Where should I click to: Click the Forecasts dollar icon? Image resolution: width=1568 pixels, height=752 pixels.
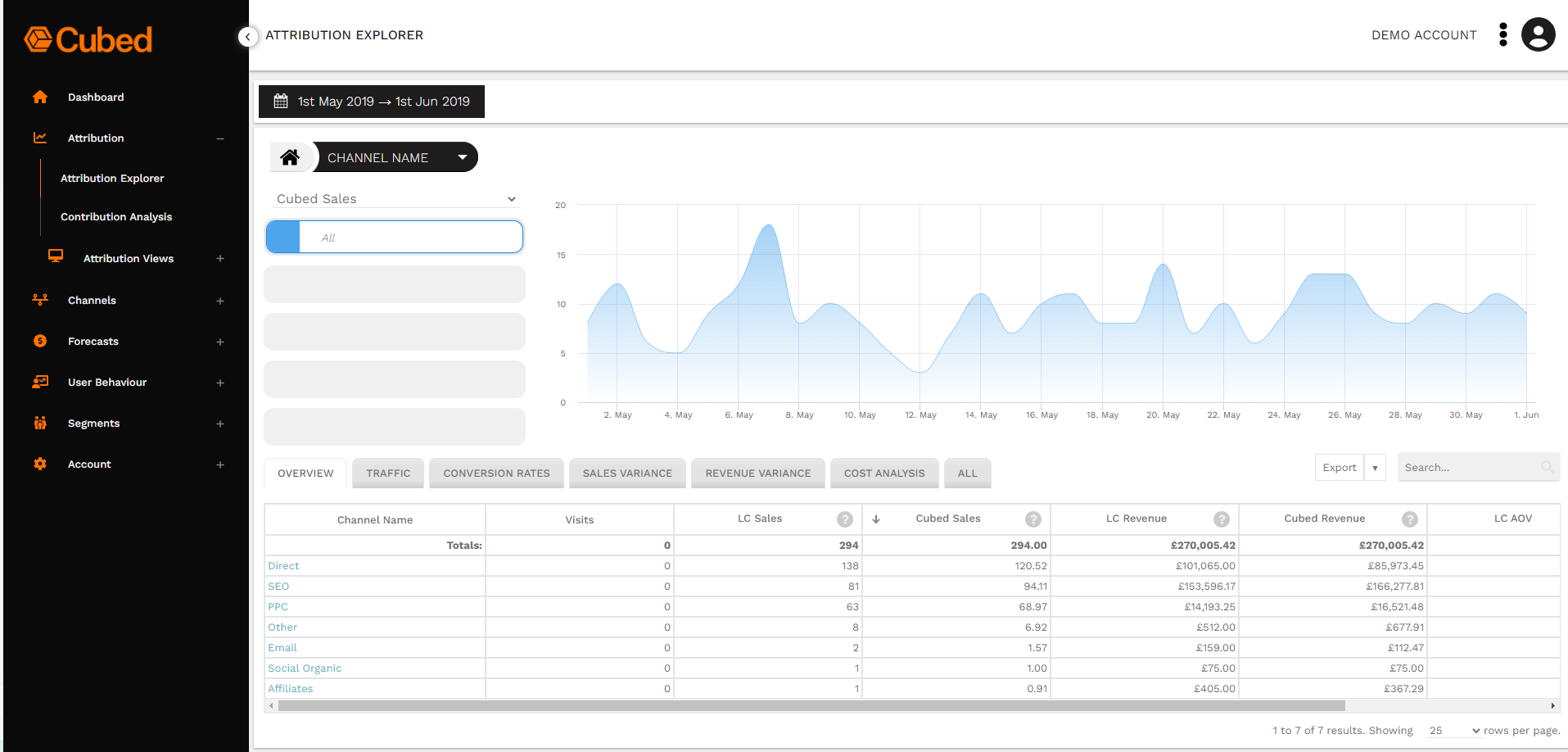click(40, 341)
